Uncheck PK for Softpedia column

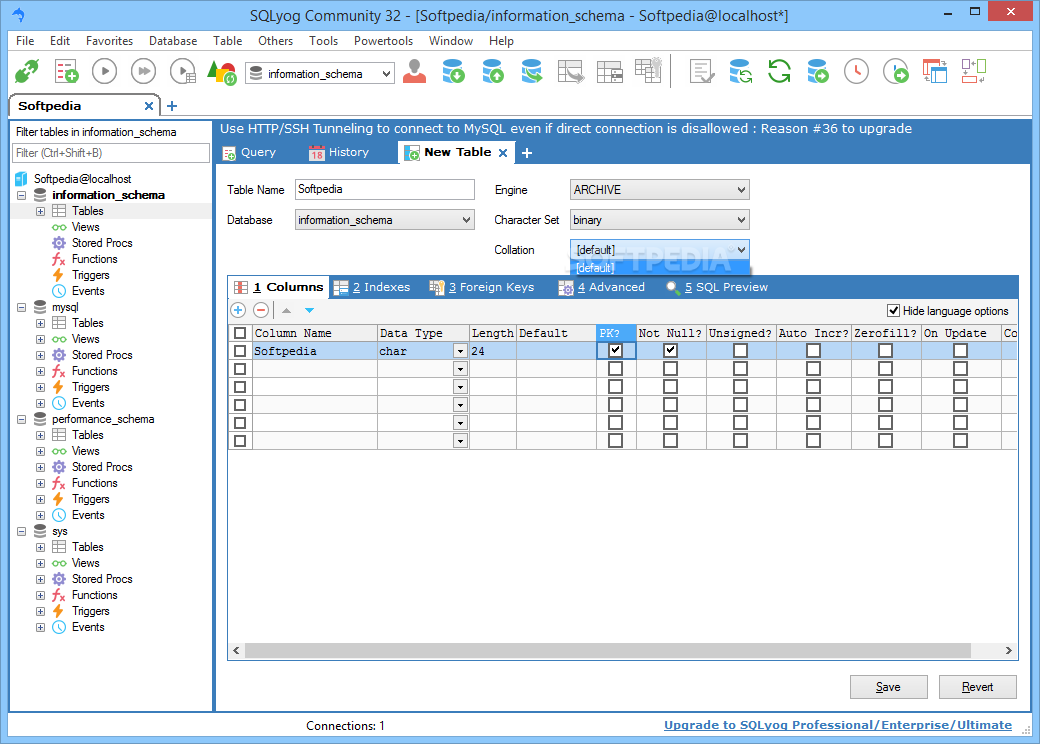pyautogui.click(x=616, y=350)
